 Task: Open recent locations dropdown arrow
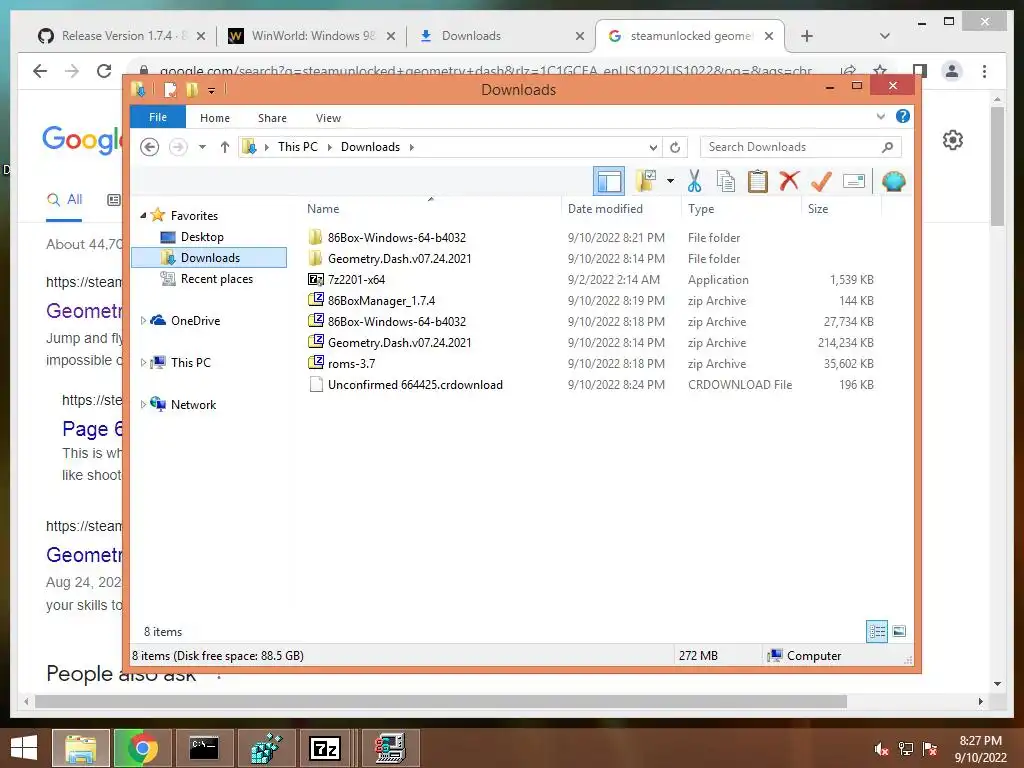coord(202,147)
